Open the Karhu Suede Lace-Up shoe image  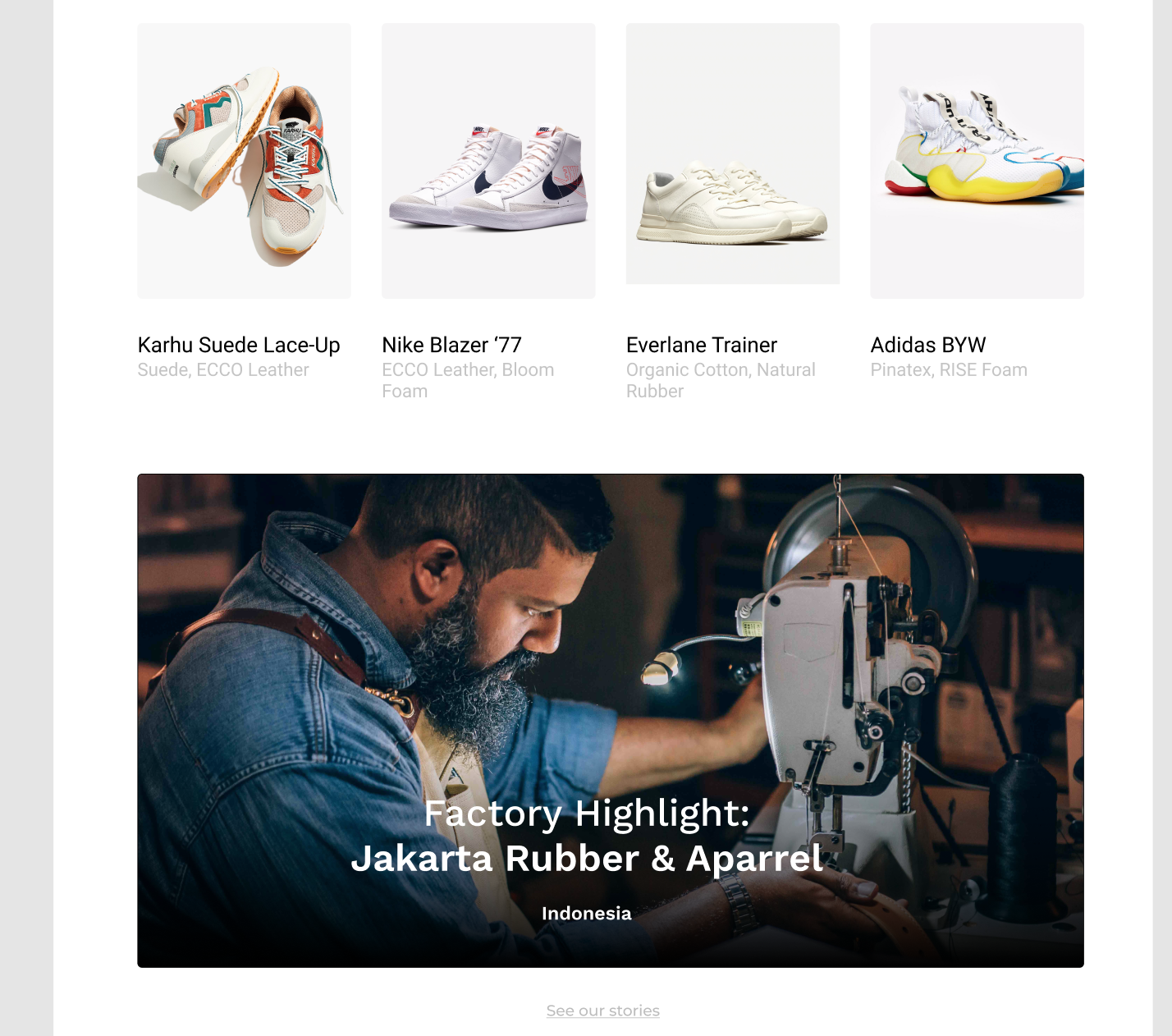click(x=244, y=161)
